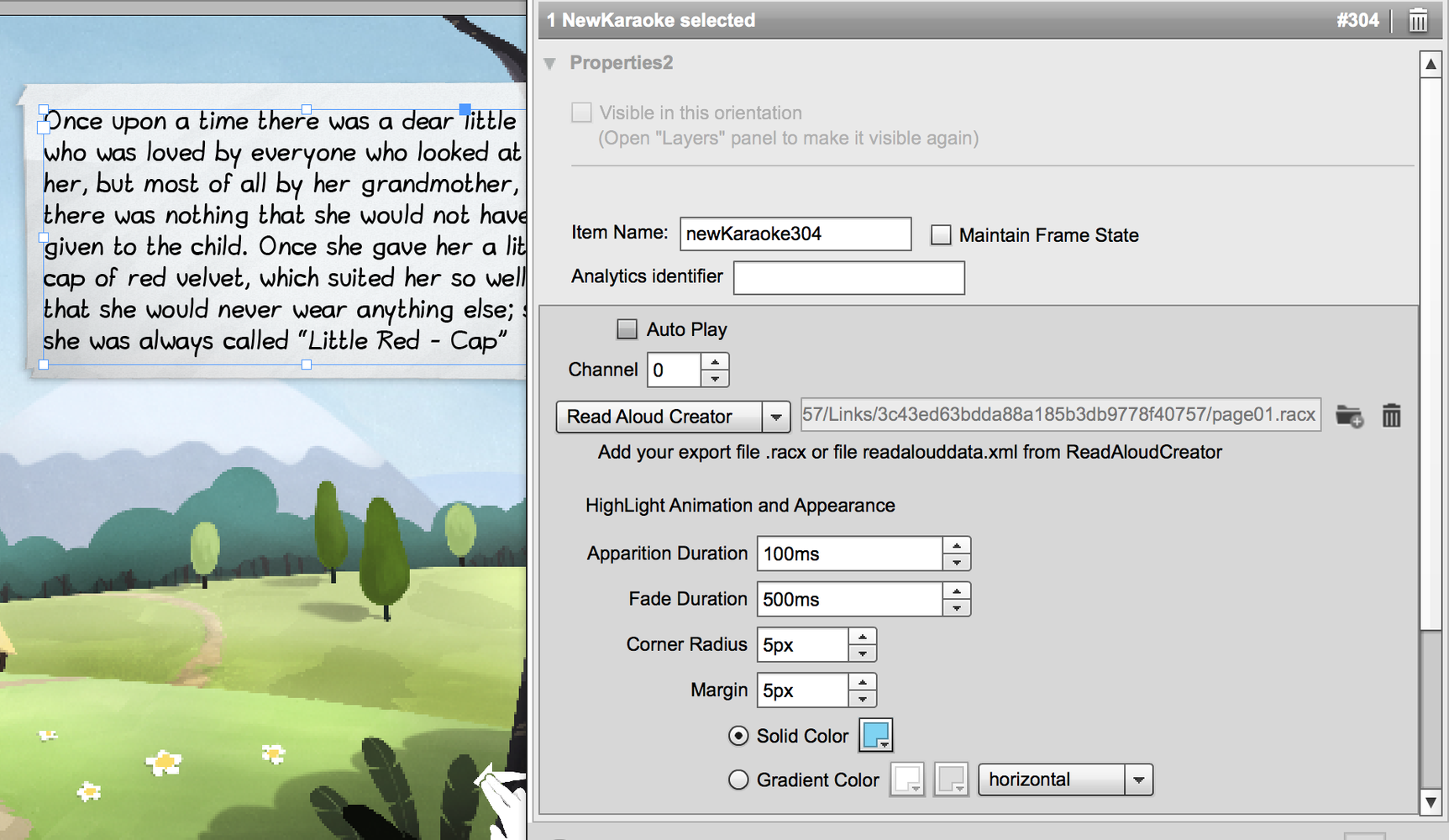This screenshot has height=840, width=1449.
Task: Click the #304 item ID label
Action: 1357,20
